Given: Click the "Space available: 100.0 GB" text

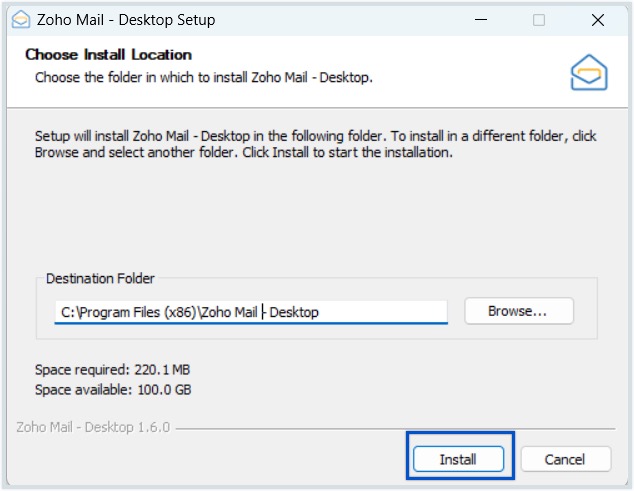Looking at the screenshot, I should 113,389.
